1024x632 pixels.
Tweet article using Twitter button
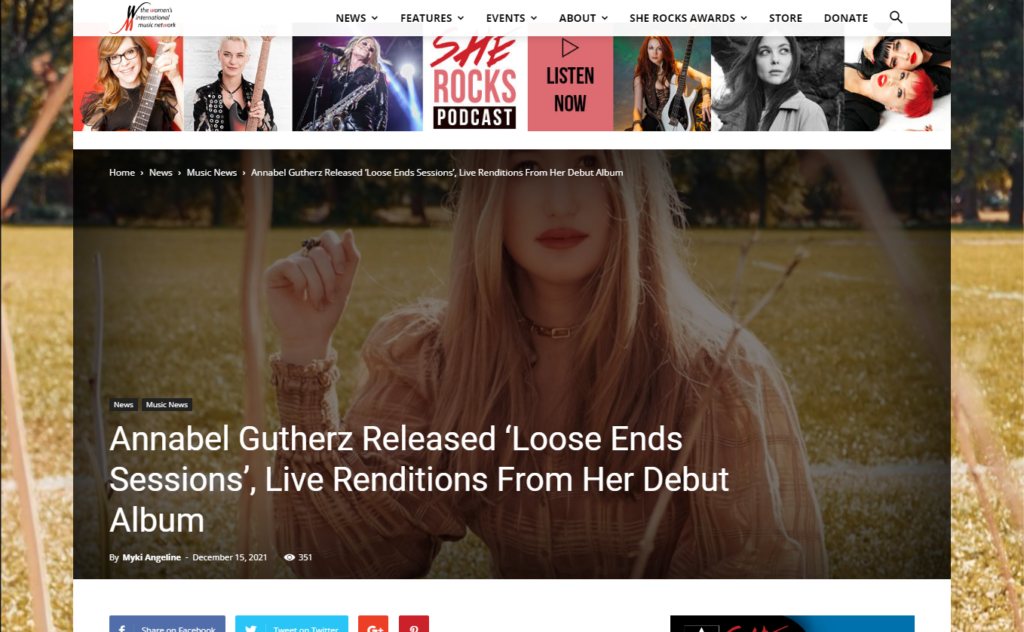click(x=291, y=624)
